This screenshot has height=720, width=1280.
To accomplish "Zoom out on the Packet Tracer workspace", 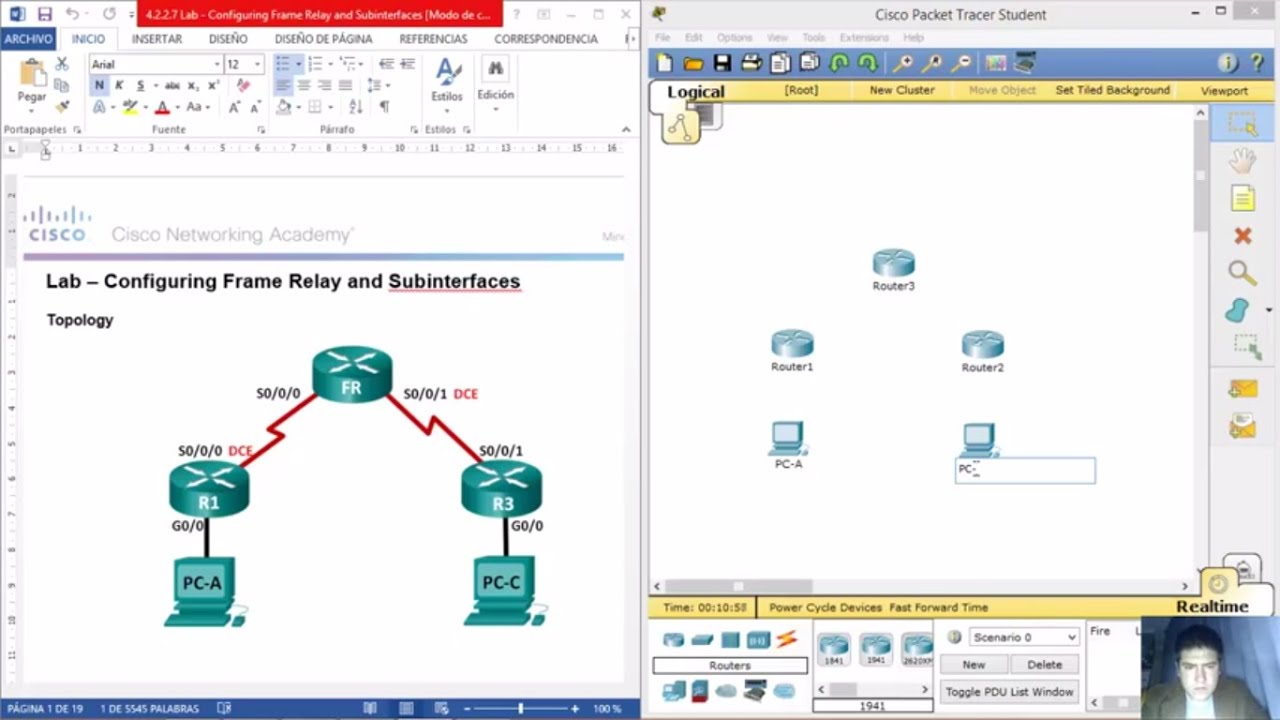I will point(961,63).
